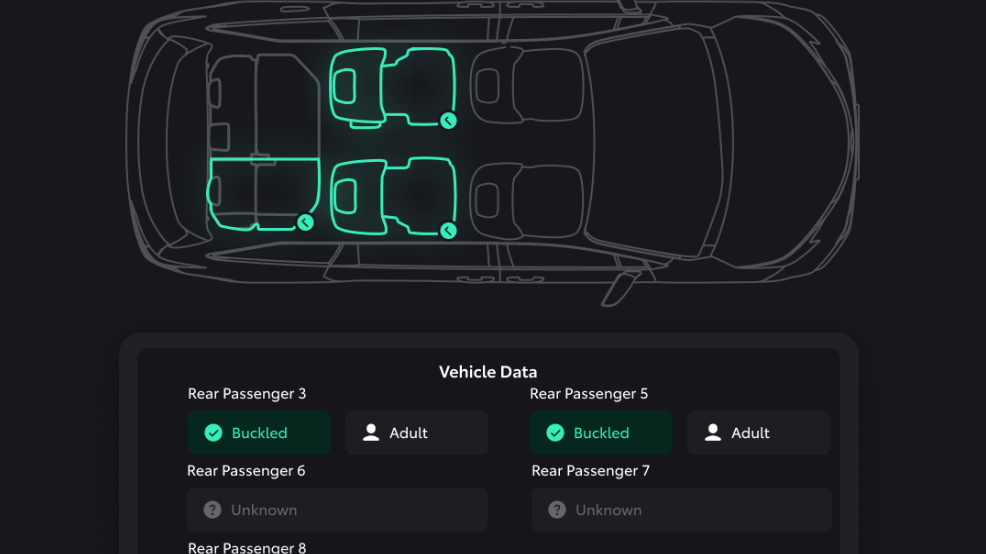Screen dimensions: 986x554
Task: Select the highlighted third-row seat outline
Action: pyautogui.click(x=262, y=193)
